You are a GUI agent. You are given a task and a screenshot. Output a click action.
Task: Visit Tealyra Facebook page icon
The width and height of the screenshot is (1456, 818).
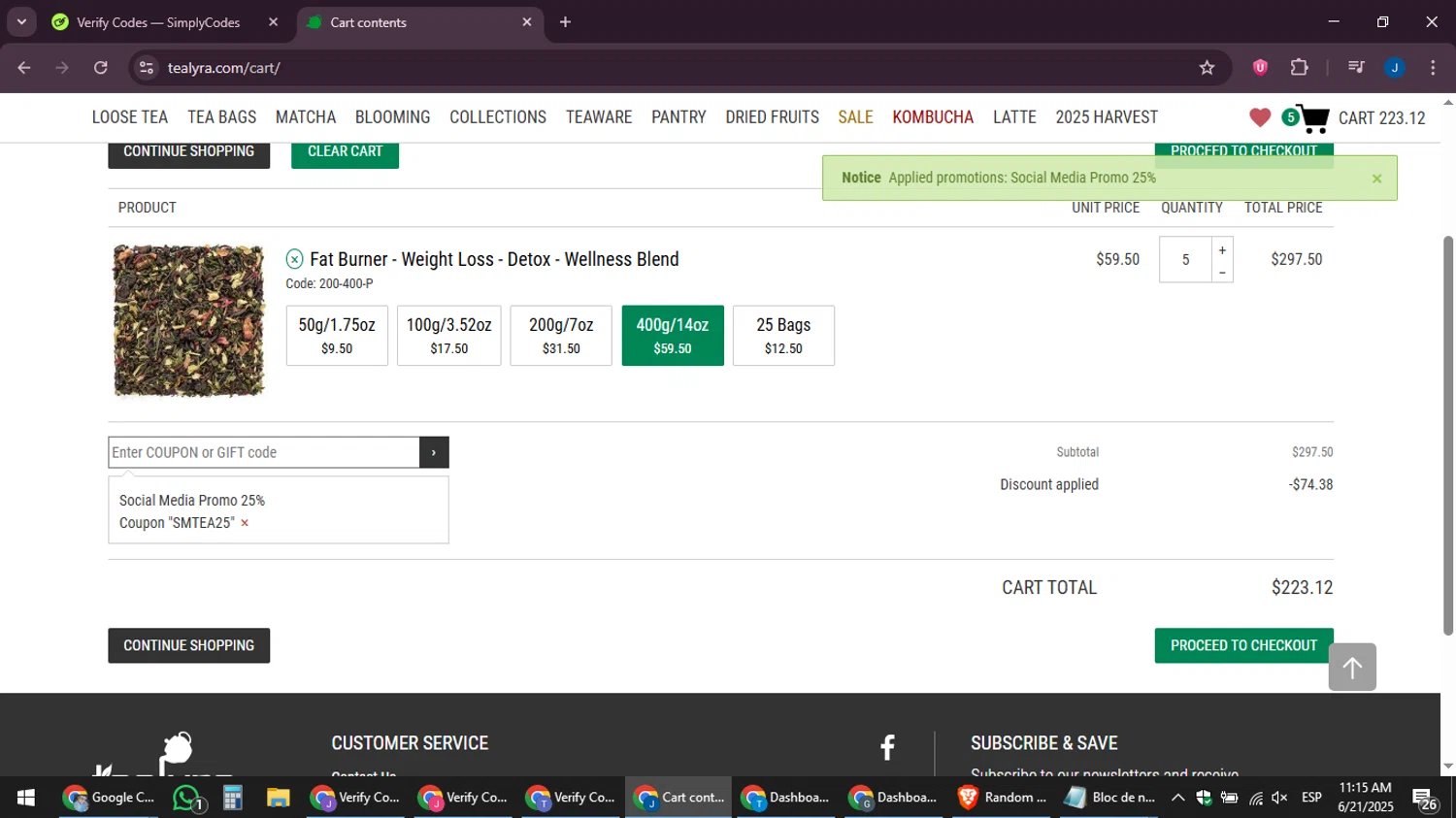coord(887,747)
